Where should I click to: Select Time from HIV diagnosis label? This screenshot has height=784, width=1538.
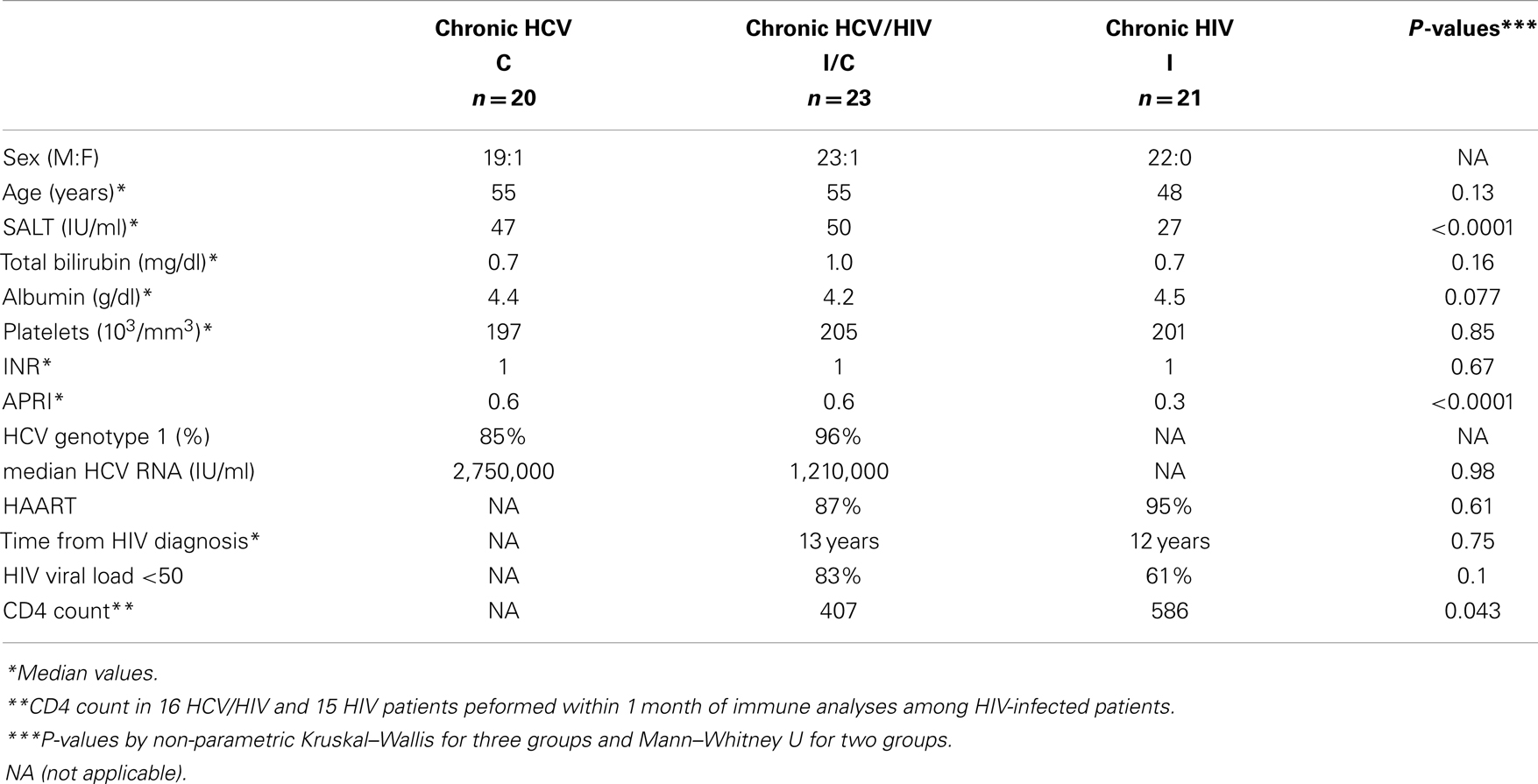click(x=131, y=541)
